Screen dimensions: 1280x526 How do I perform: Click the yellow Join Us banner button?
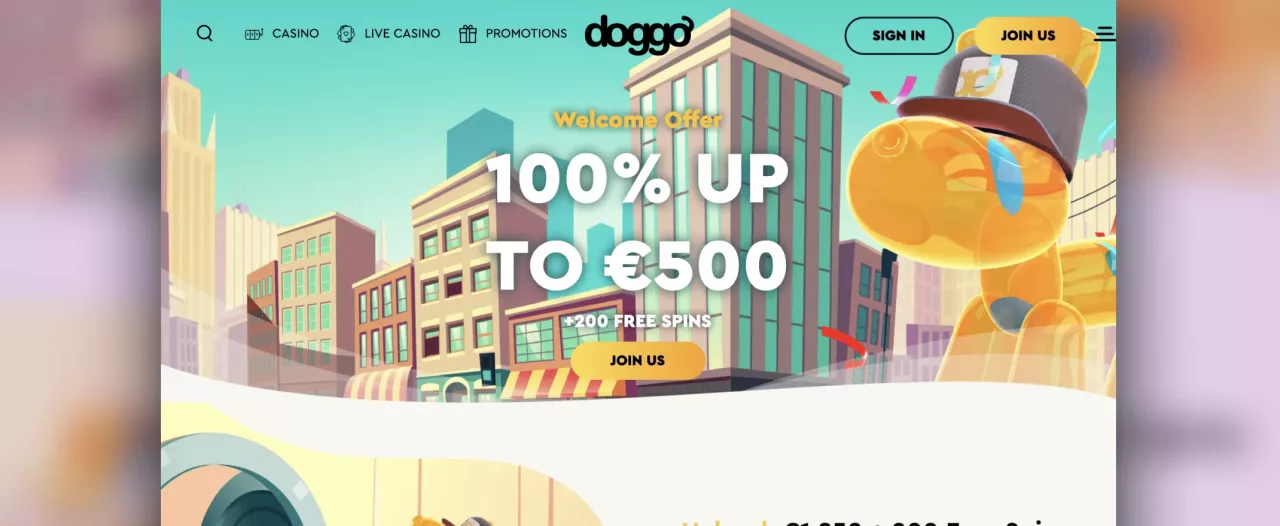pos(638,360)
